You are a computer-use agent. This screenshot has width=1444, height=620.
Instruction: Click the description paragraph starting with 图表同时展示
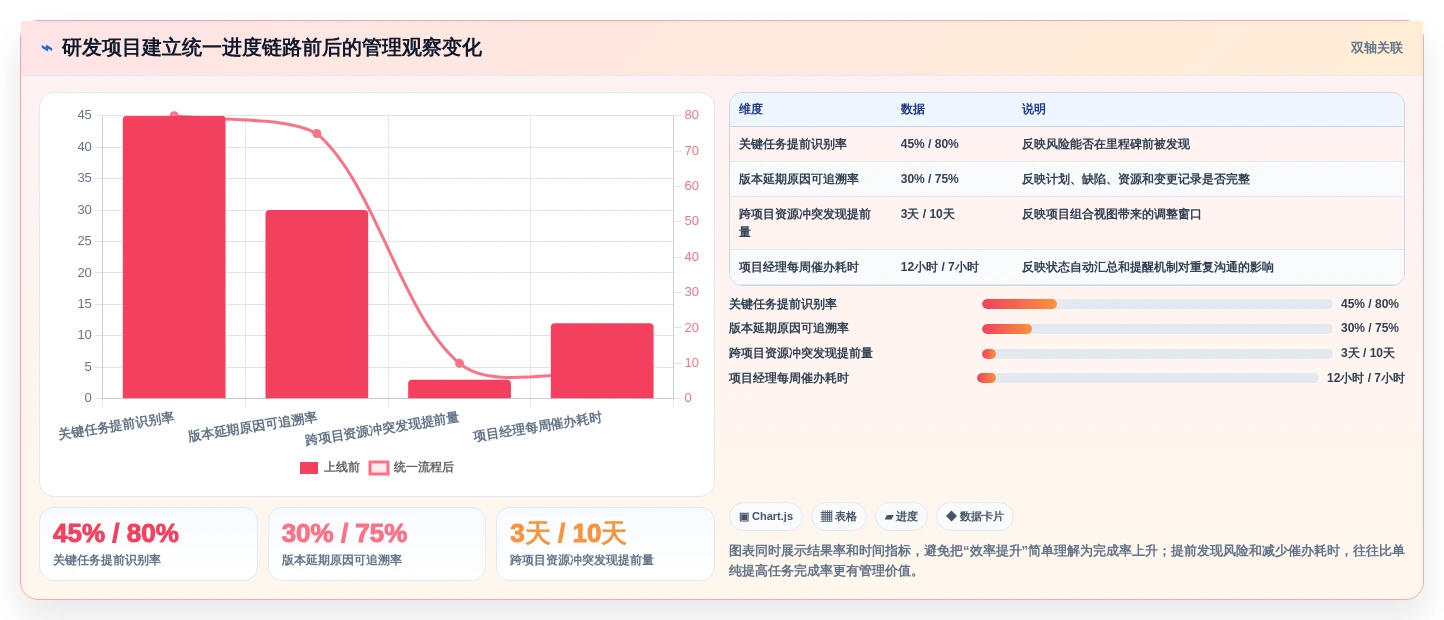(1067, 561)
